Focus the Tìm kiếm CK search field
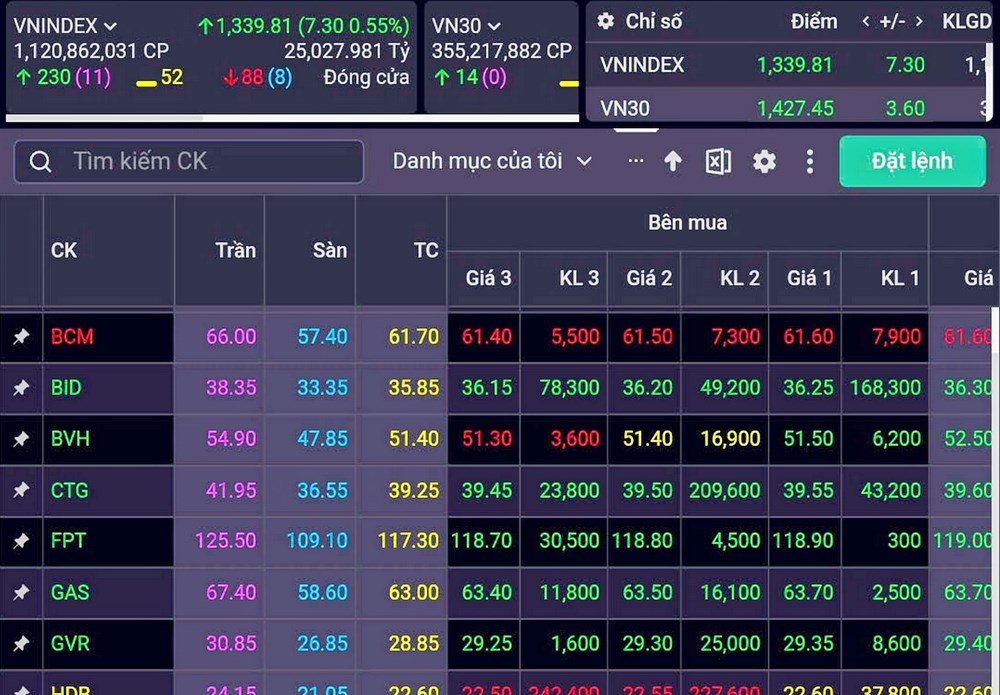The image size is (1000, 695). tap(200, 161)
